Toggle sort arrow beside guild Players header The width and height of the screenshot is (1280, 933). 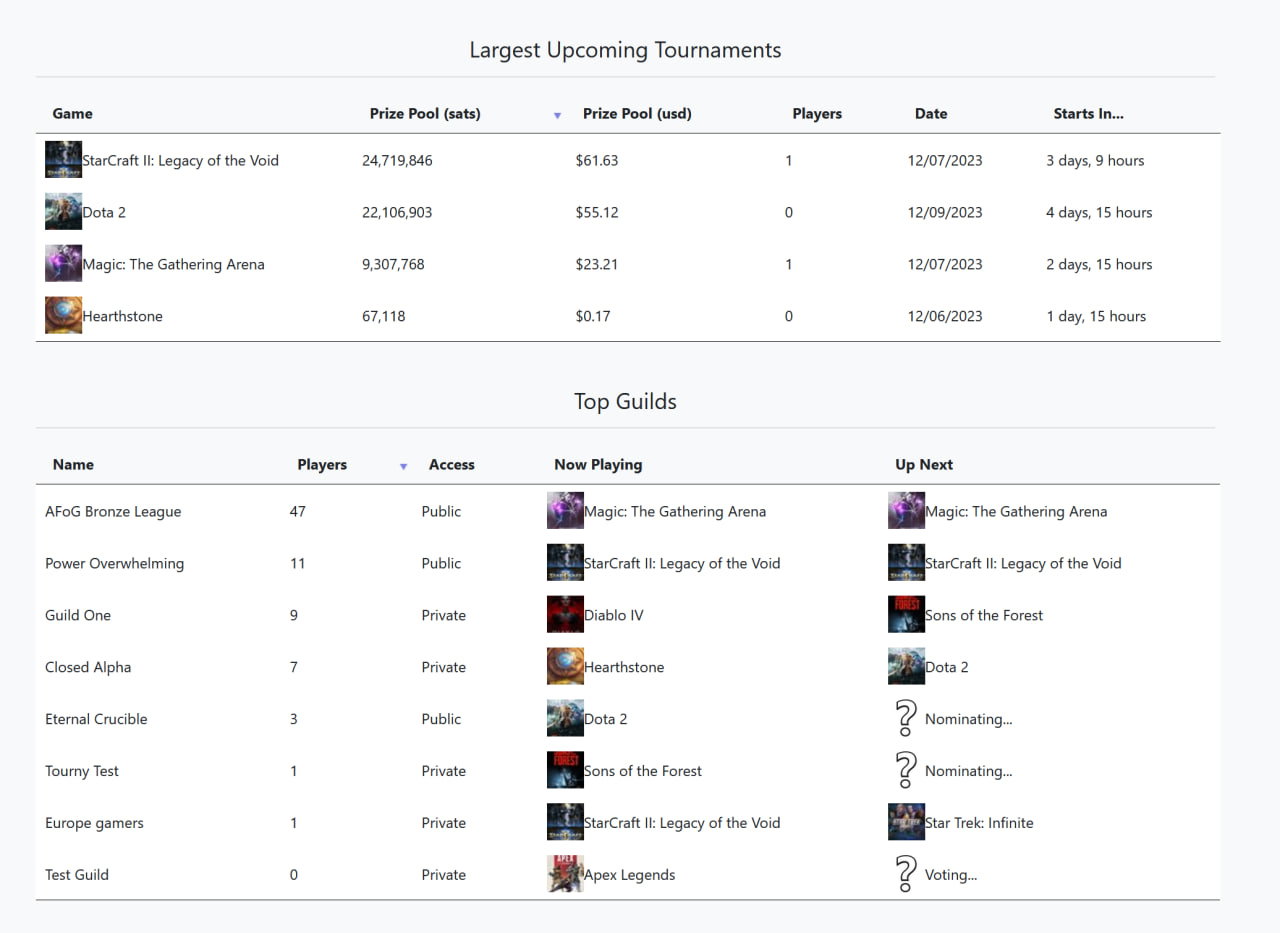pos(403,466)
